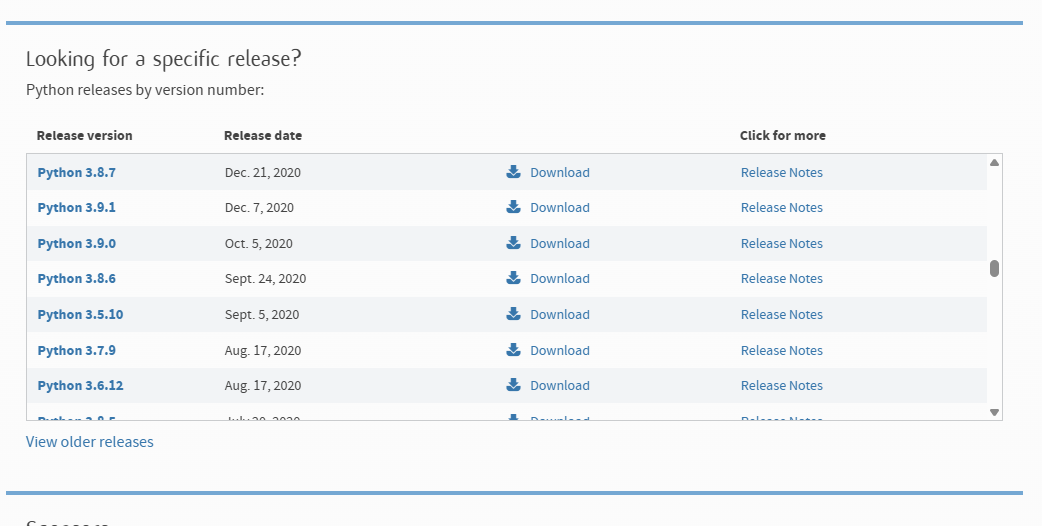Click the Download text link for Python 3.9.0

click(x=560, y=244)
